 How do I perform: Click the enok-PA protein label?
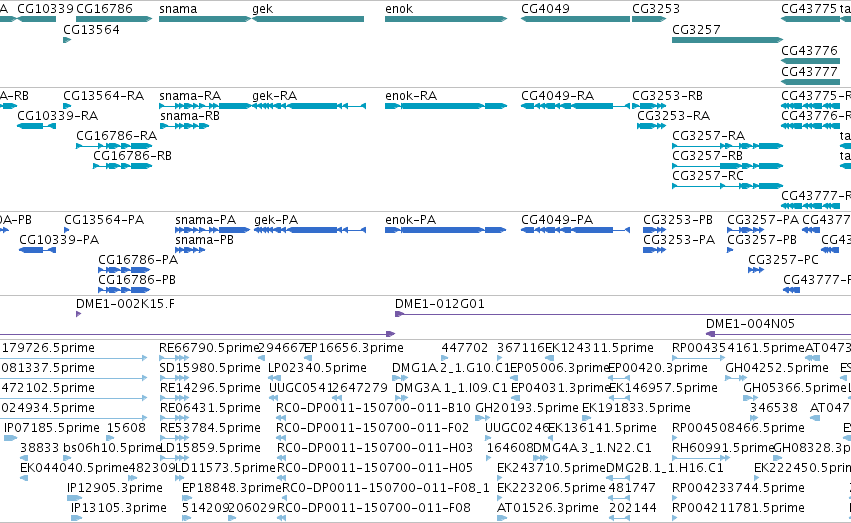tap(411, 220)
